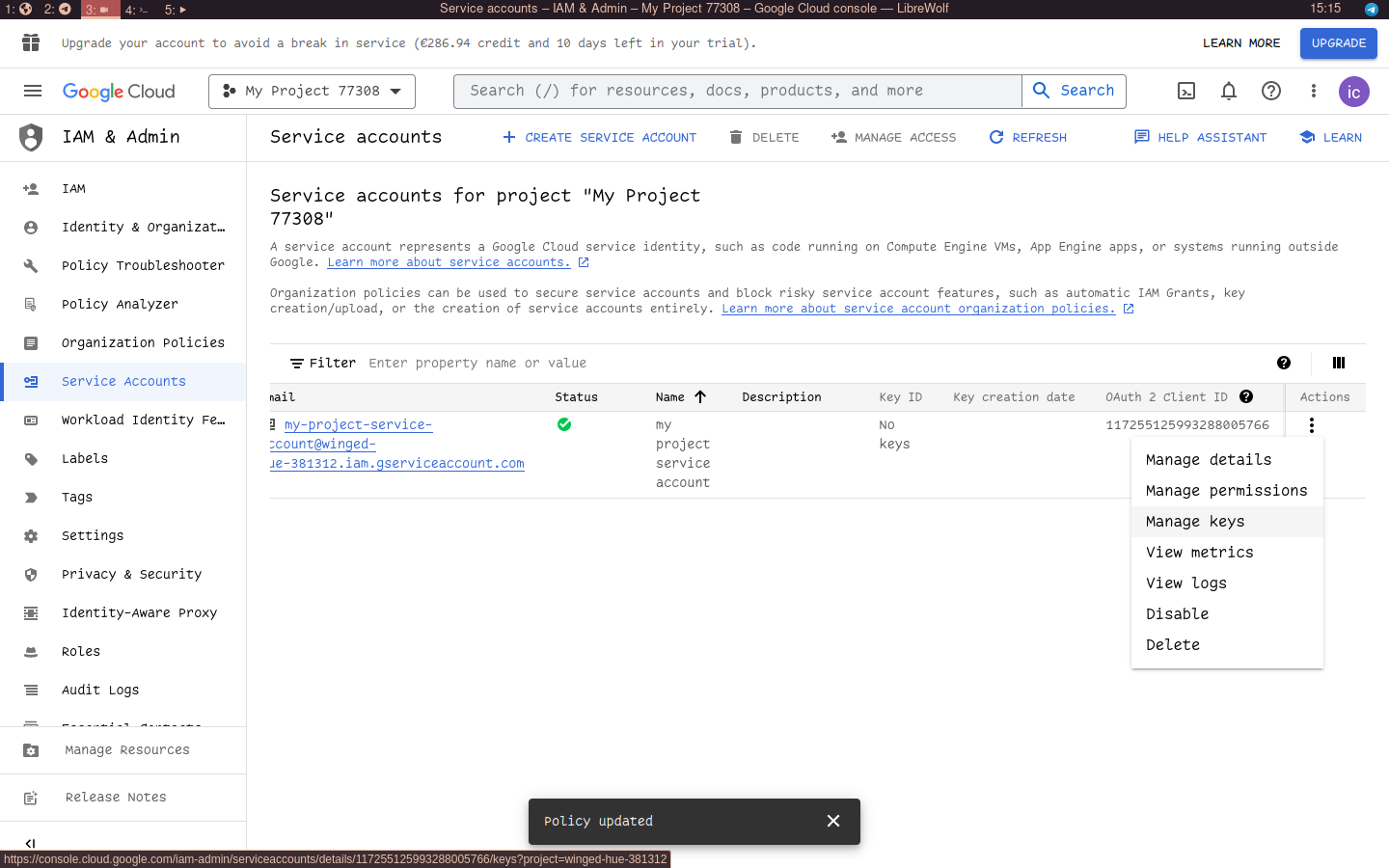Open help via the question mark icon
The height and width of the screenshot is (868, 1389).
click(1270, 91)
